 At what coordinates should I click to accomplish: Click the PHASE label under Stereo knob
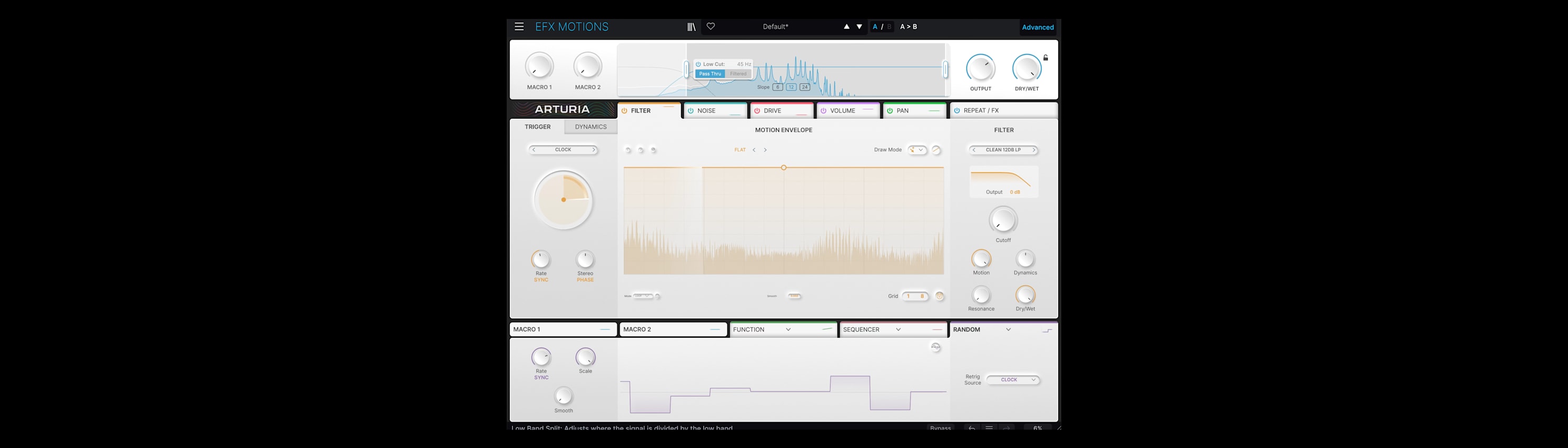(585, 280)
